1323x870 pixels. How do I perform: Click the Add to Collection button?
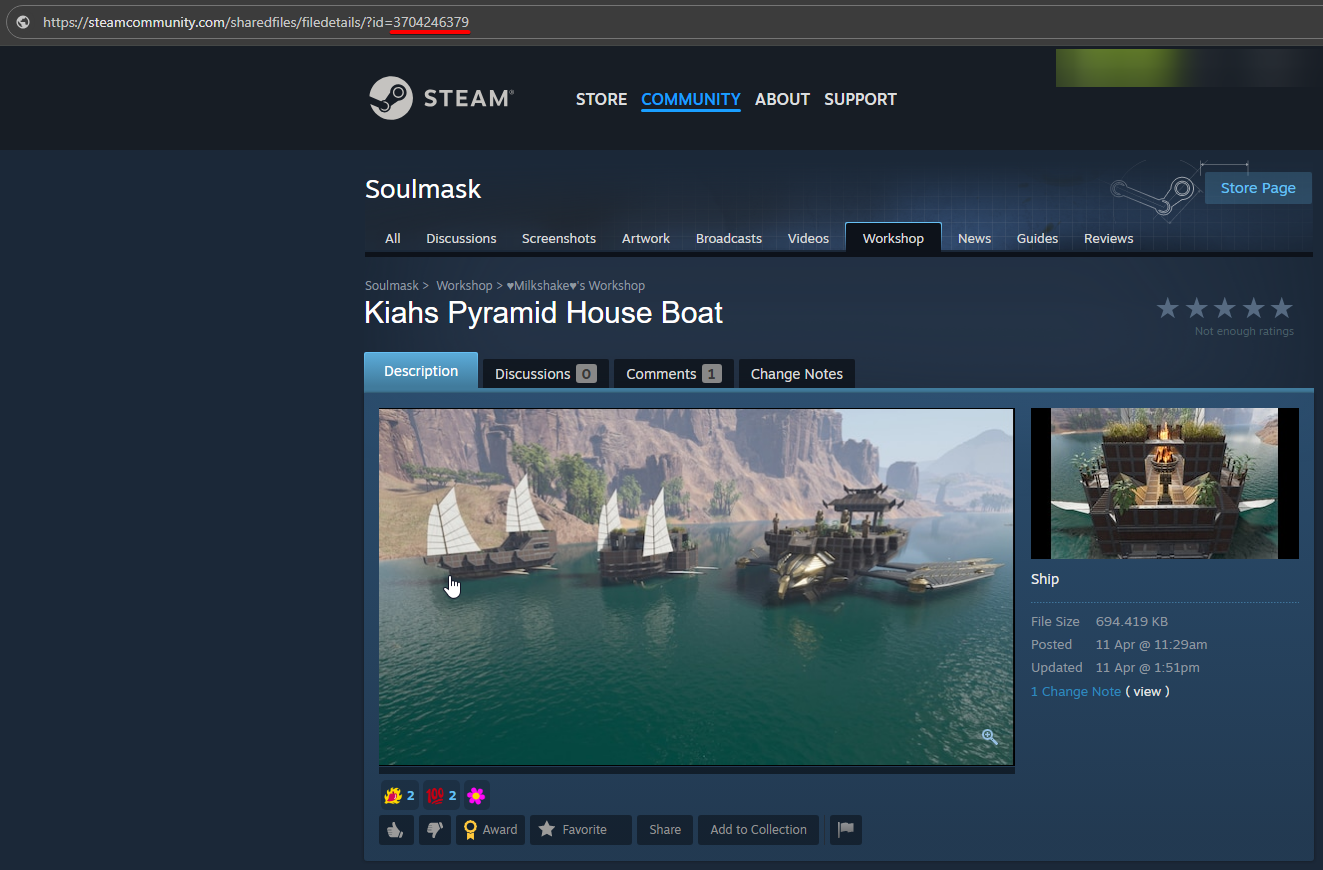point(758,830)
